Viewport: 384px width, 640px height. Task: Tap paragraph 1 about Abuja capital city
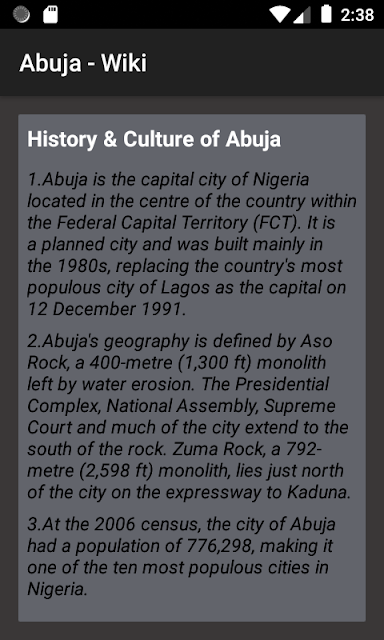point(192,244)
